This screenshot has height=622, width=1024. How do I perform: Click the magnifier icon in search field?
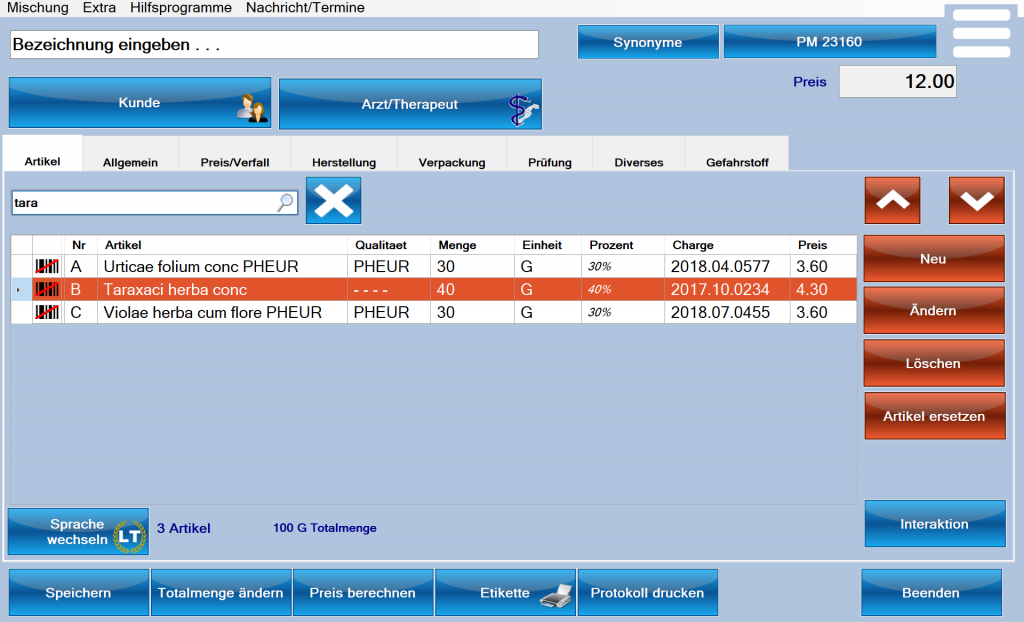click(x=286, y=202)
